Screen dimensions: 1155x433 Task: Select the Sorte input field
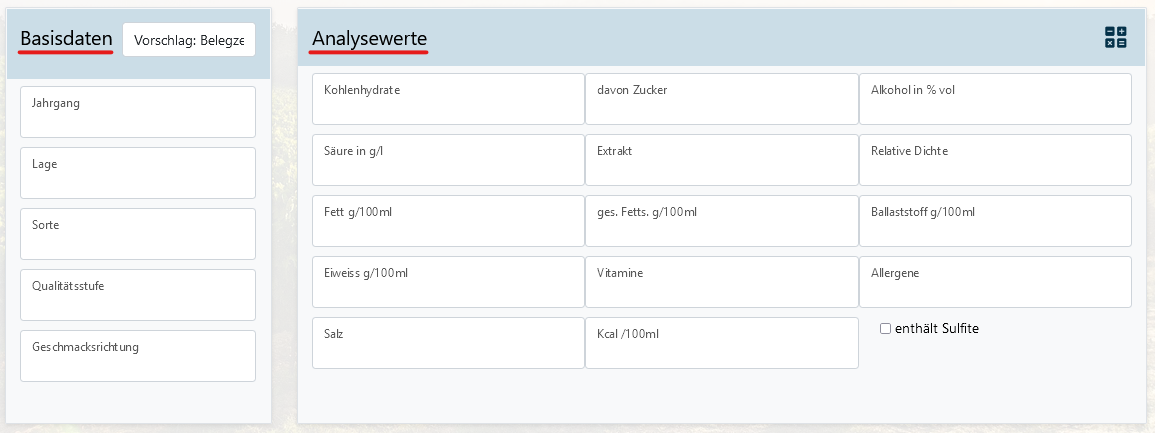click(x=138, y=234)
